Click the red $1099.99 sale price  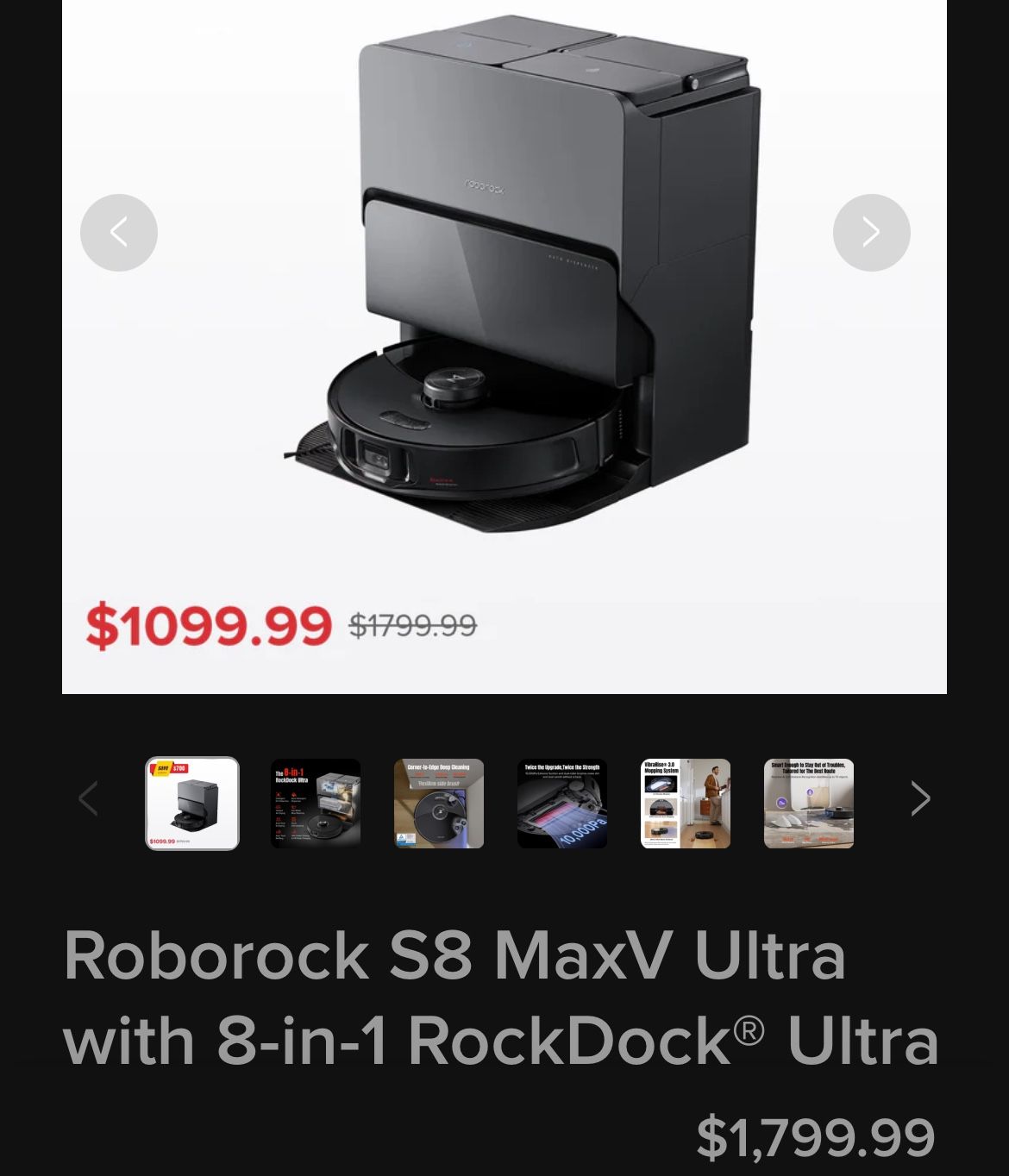[x=209, y=625]
